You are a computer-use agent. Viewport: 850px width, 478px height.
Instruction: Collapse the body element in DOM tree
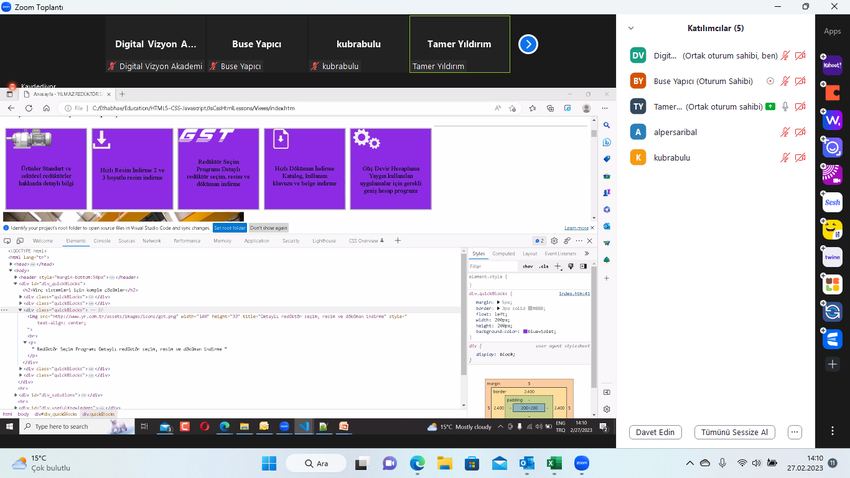pos(10,270)
